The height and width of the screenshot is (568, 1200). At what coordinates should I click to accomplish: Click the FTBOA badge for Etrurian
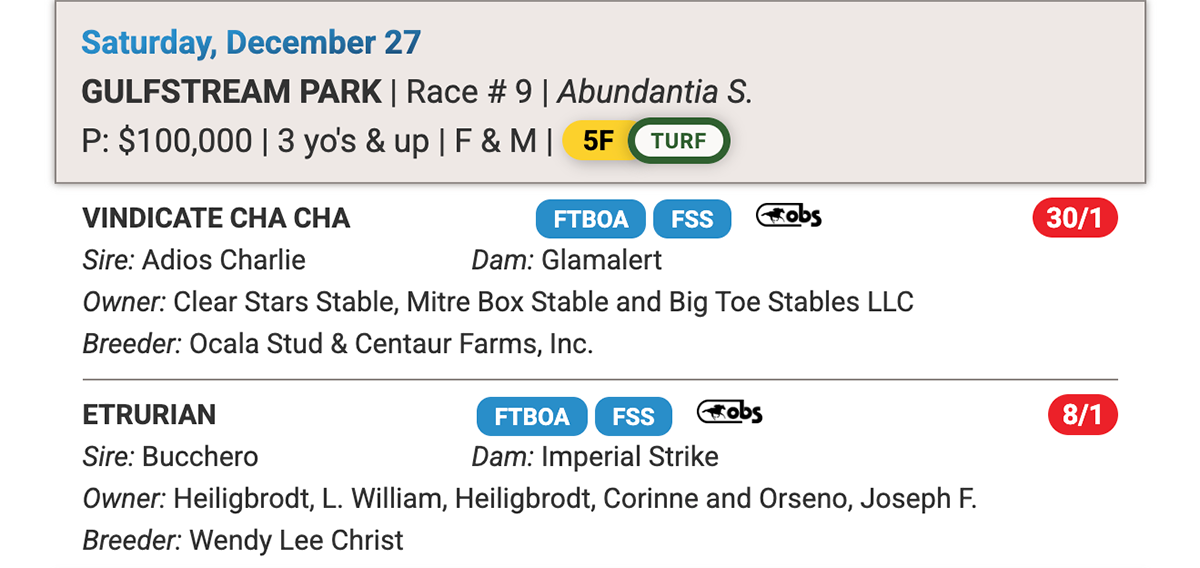point(531,416)
